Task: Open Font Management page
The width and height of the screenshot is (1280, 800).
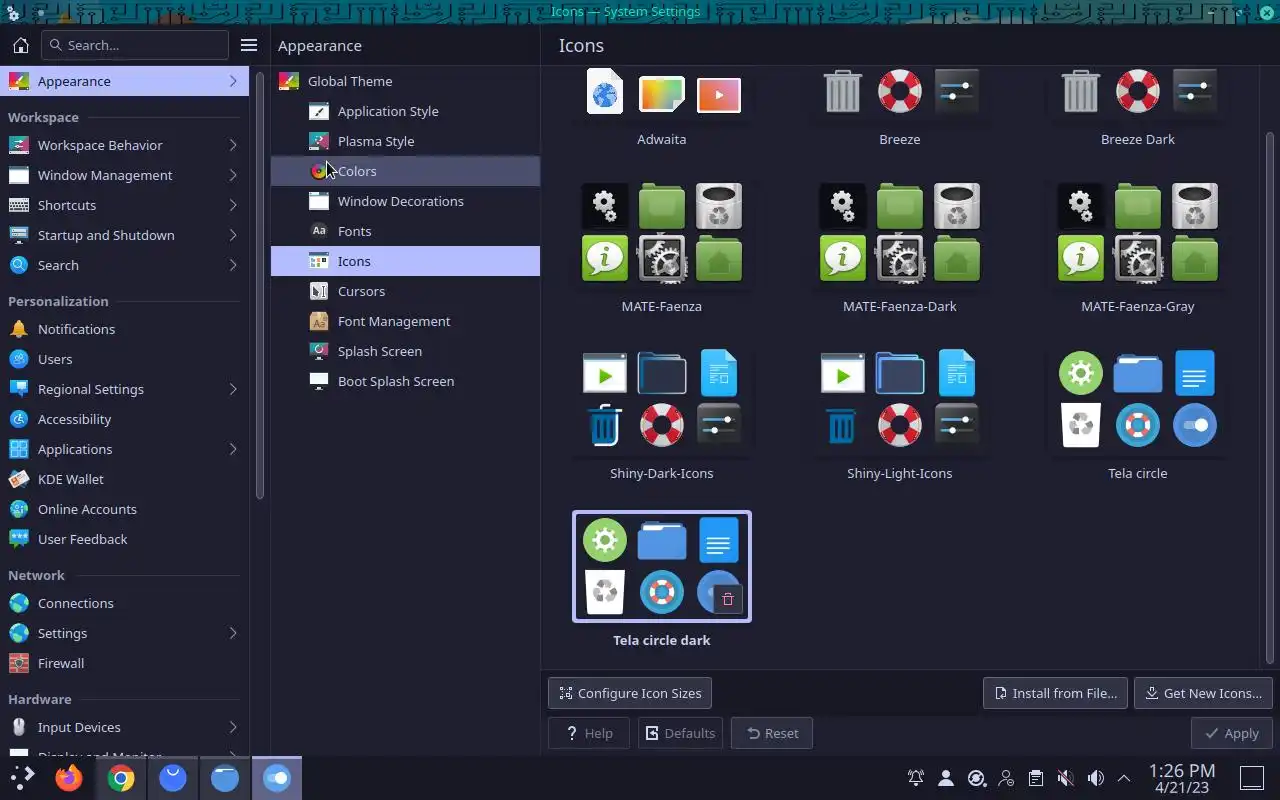Action: click(x=405, y=321)
